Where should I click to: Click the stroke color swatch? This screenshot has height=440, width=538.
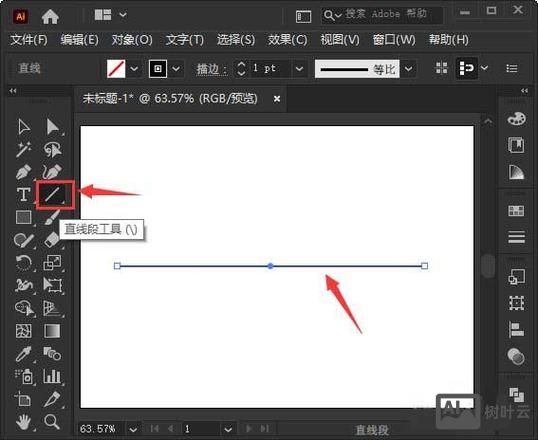coord(158,69)
